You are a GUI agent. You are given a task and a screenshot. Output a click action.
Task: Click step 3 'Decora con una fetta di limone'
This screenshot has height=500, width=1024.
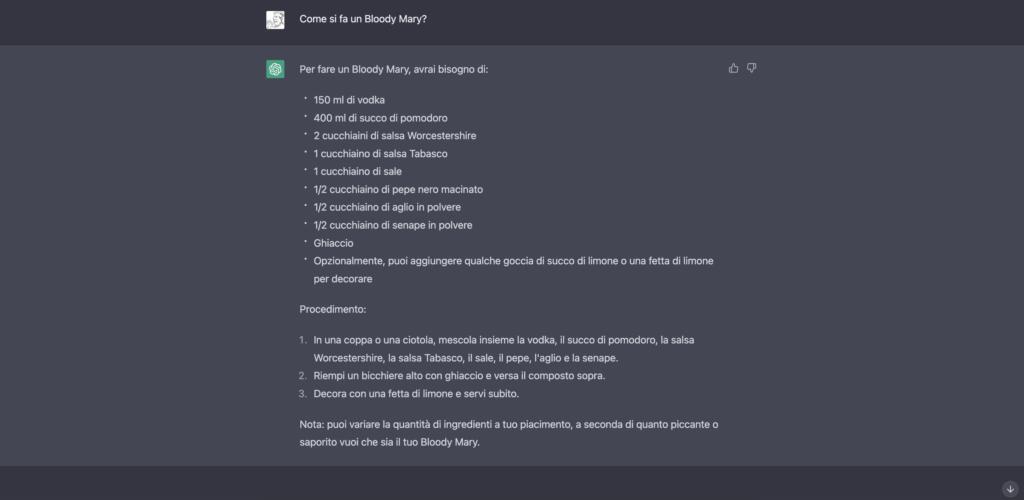[415, 393]
